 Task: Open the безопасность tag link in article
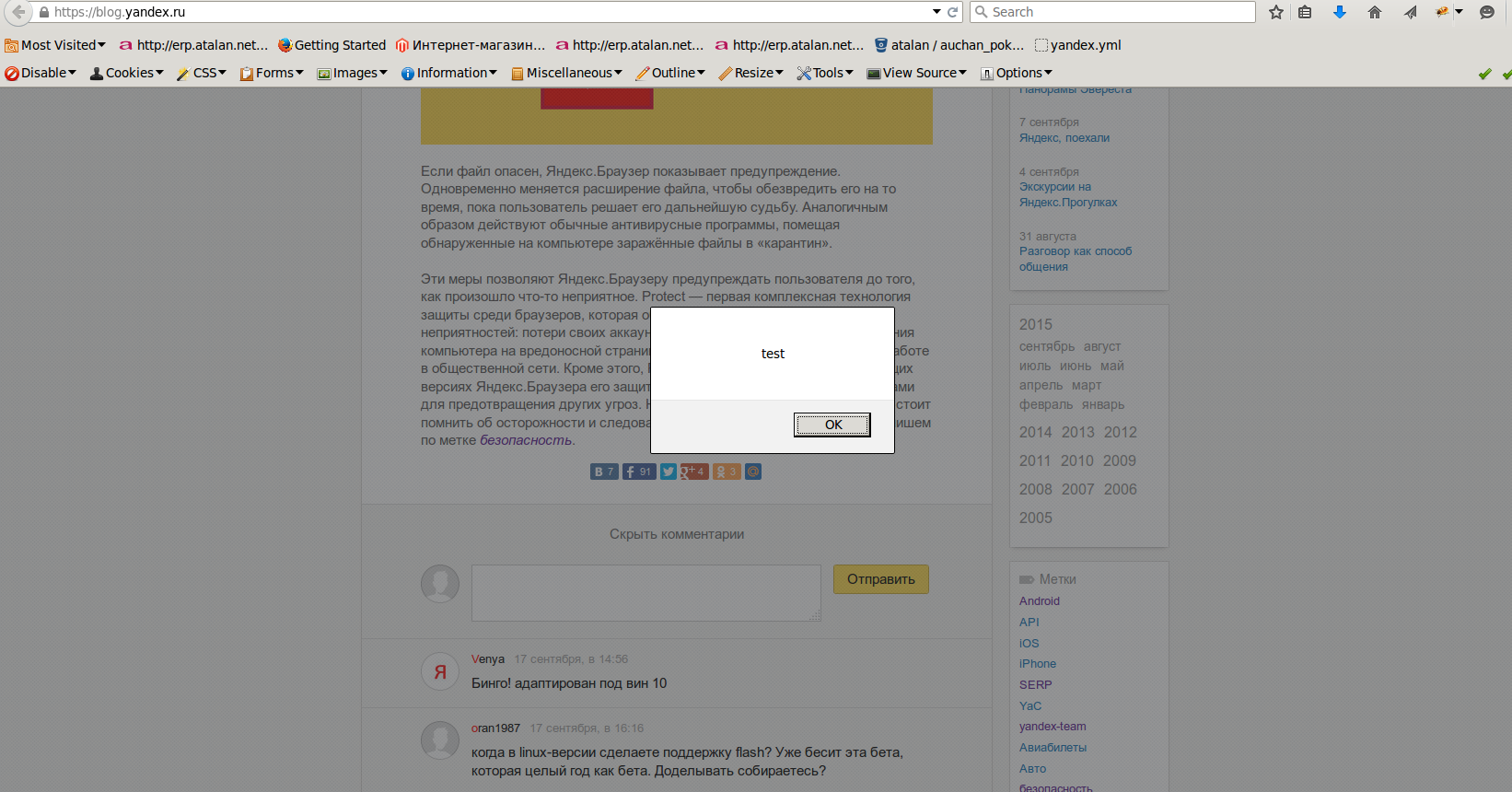coord(526,440)
